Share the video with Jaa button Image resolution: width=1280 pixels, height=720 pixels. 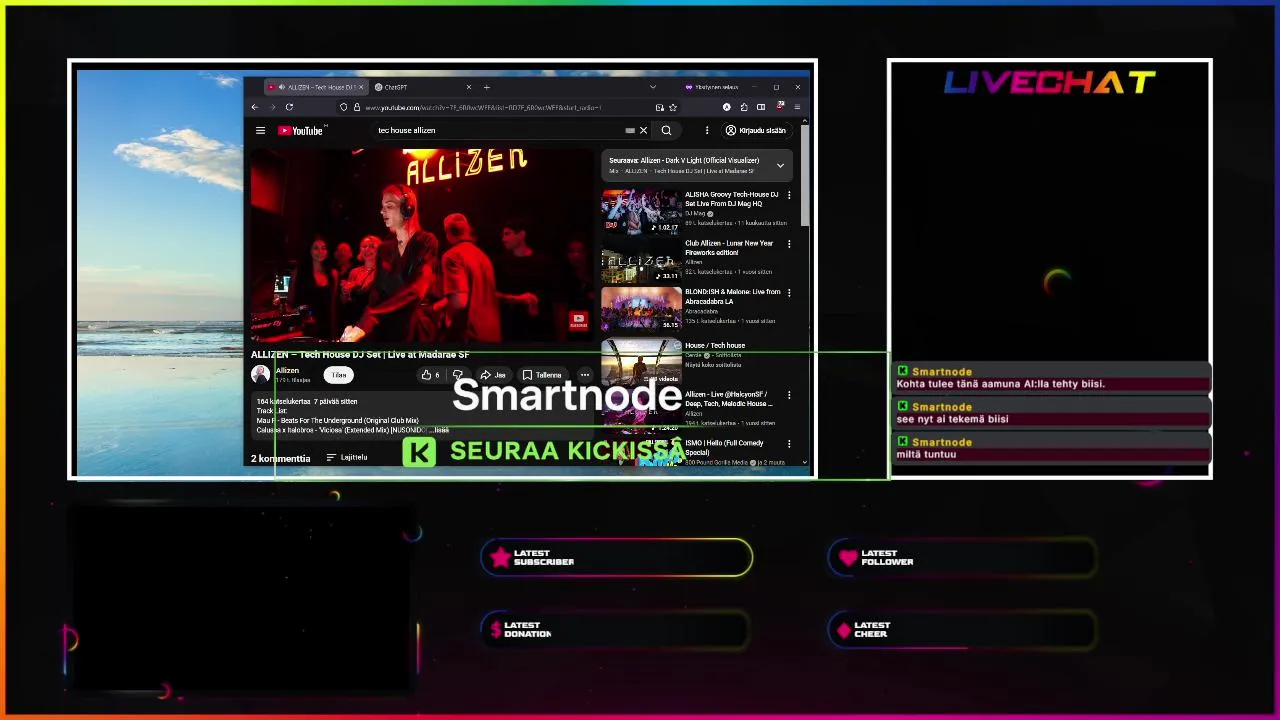(493, 375)
